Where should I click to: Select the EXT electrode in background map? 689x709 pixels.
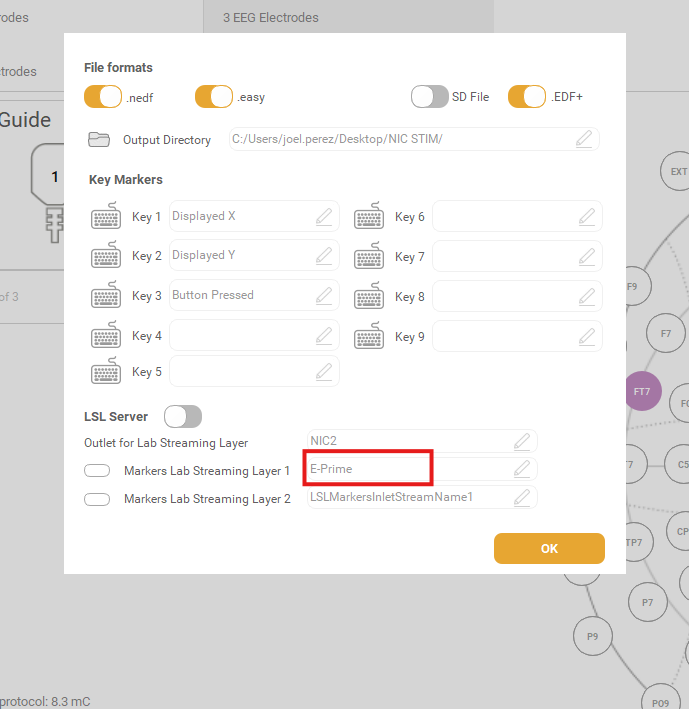(x=677, y=171)
